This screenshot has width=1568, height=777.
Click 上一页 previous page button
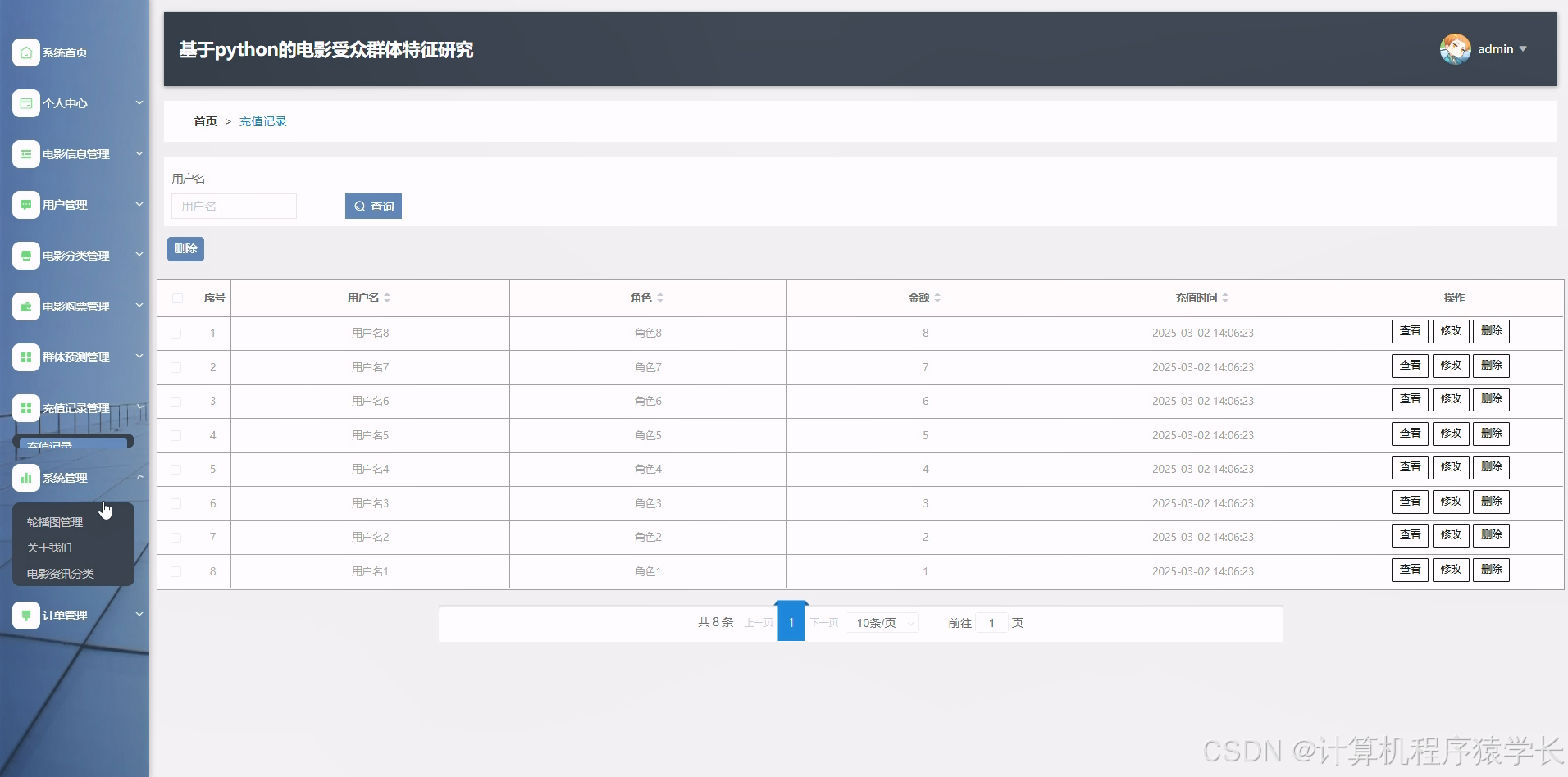pyautogui.click(x=759, y=623)
